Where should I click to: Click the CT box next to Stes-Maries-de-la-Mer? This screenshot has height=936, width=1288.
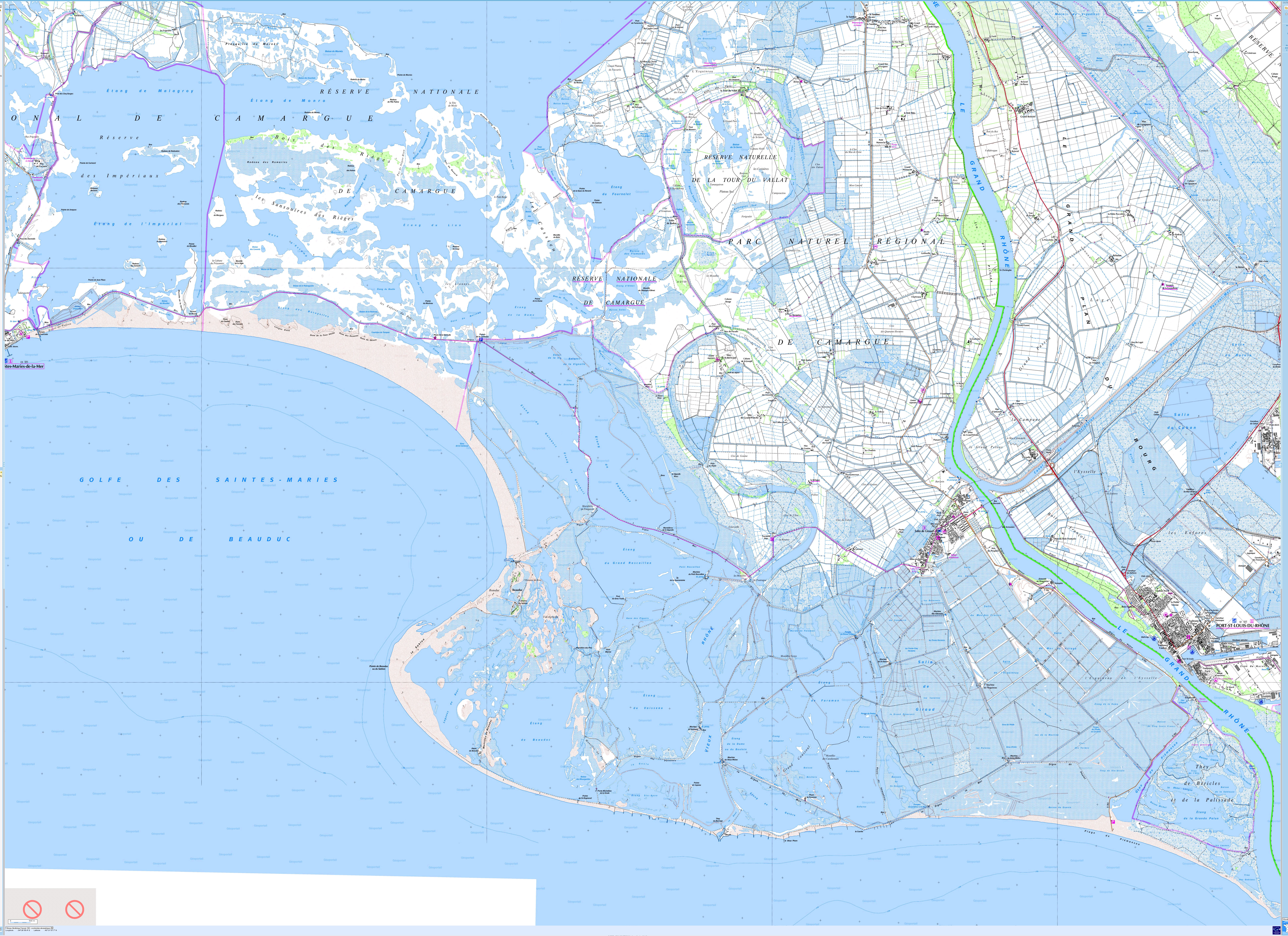tap(26, 362)
